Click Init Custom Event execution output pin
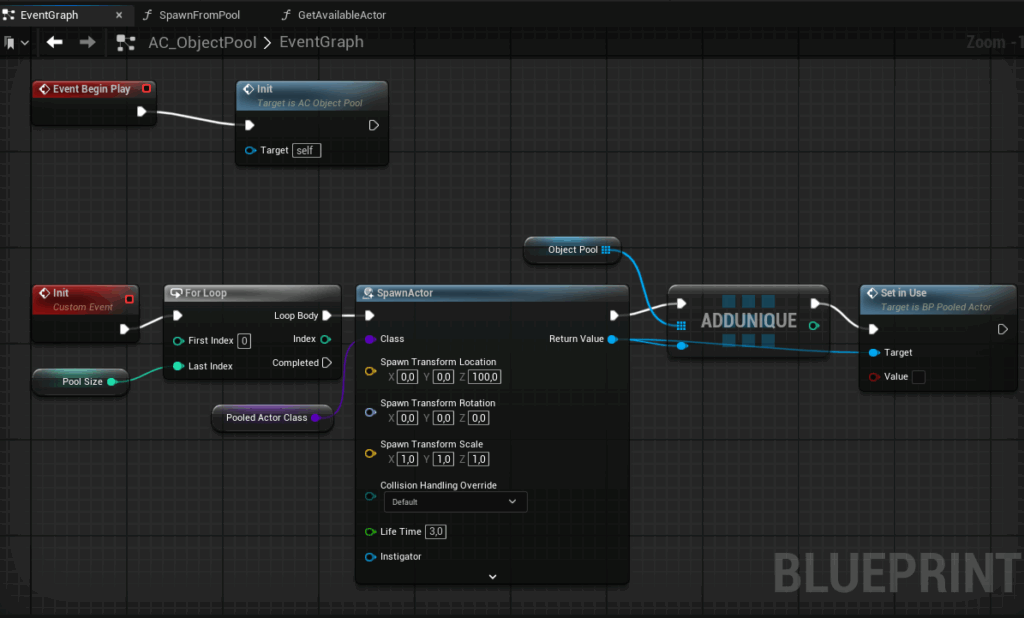 coord(124,329)
